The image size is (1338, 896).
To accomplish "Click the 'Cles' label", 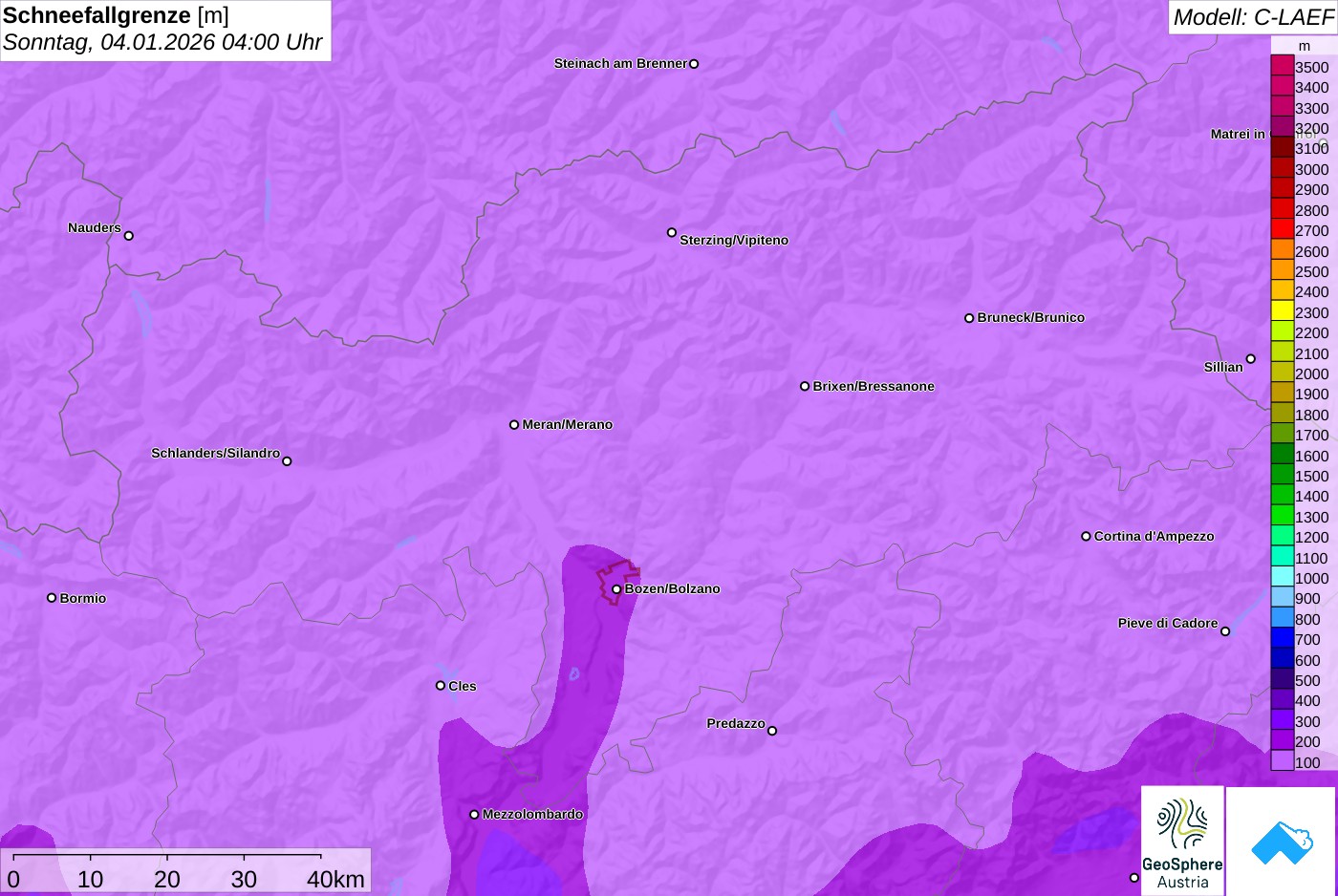I will (463, 686).
